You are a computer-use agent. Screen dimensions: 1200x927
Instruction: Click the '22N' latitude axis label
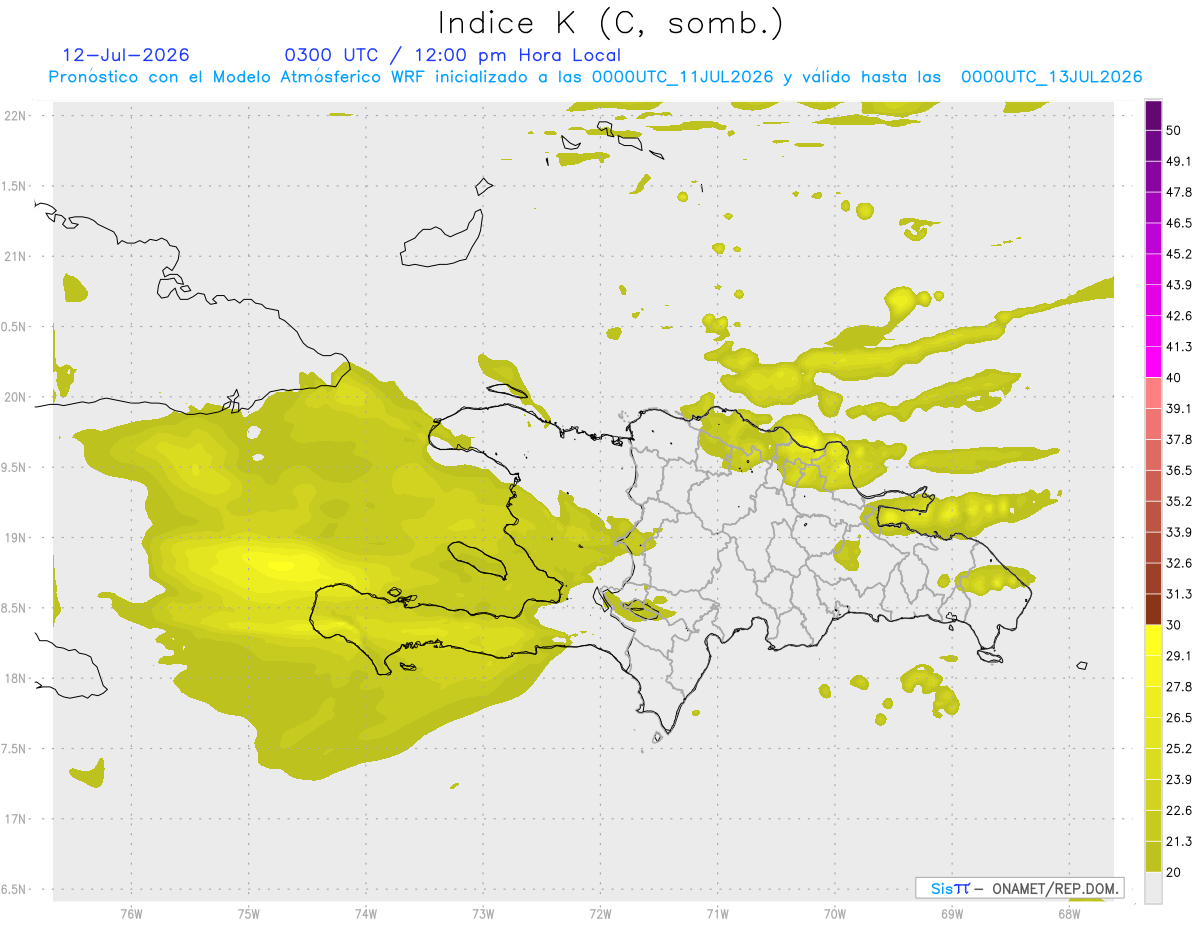tap(16, 116)
